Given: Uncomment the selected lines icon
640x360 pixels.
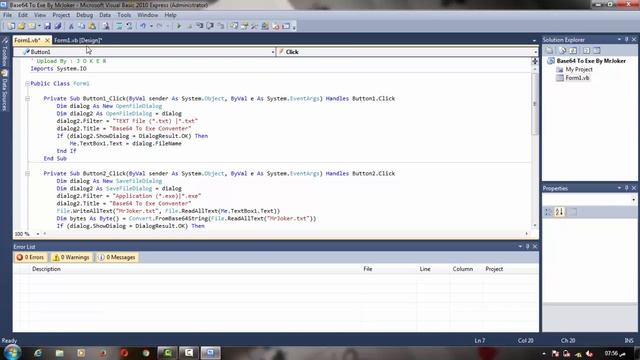Looking at the screenshot, I should (x=129, y=26).
